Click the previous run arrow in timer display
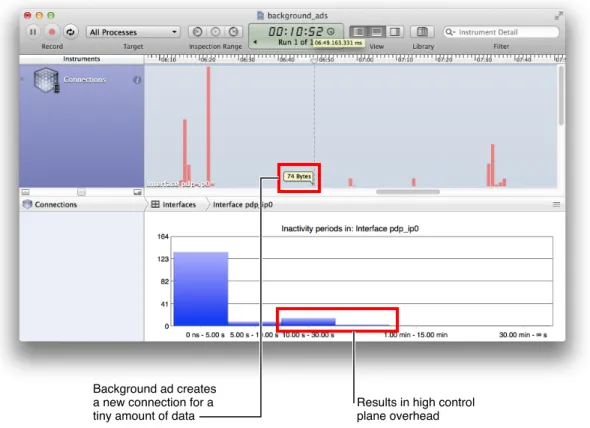Screen dimensions: 590x428 click(x=255, y=42)
